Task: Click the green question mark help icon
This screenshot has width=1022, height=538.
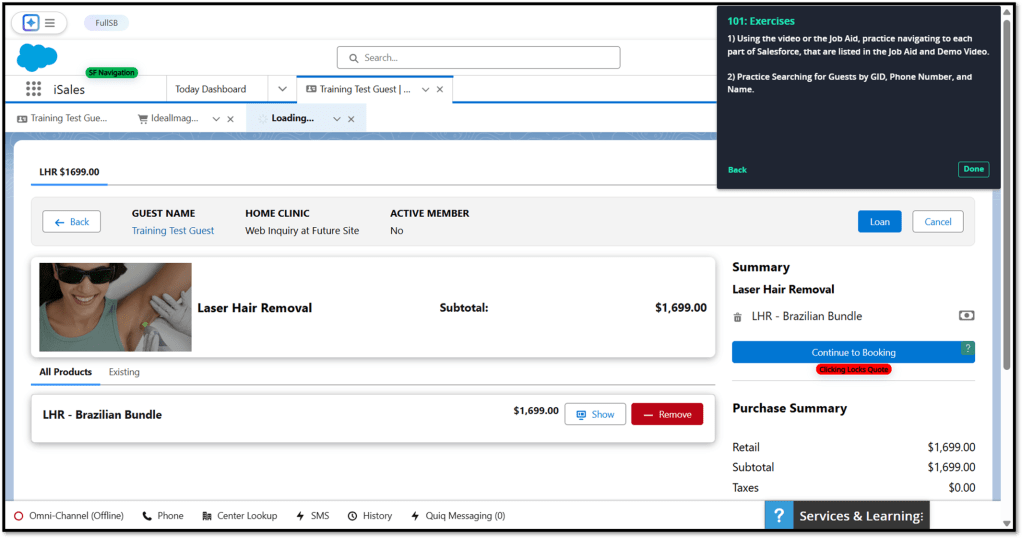Action: [x=967, y=348]
